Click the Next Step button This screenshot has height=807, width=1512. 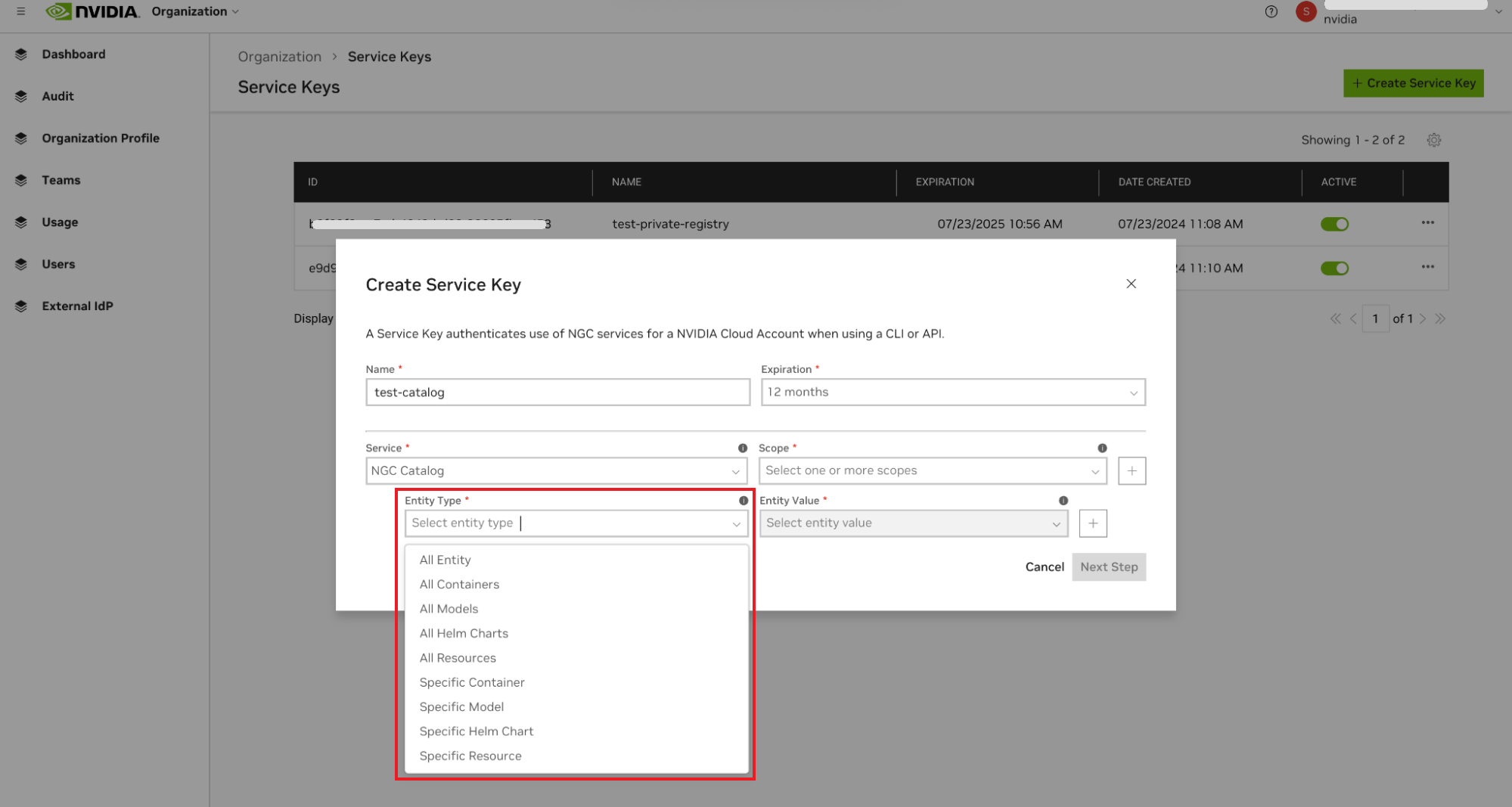tap(1109, 566)
